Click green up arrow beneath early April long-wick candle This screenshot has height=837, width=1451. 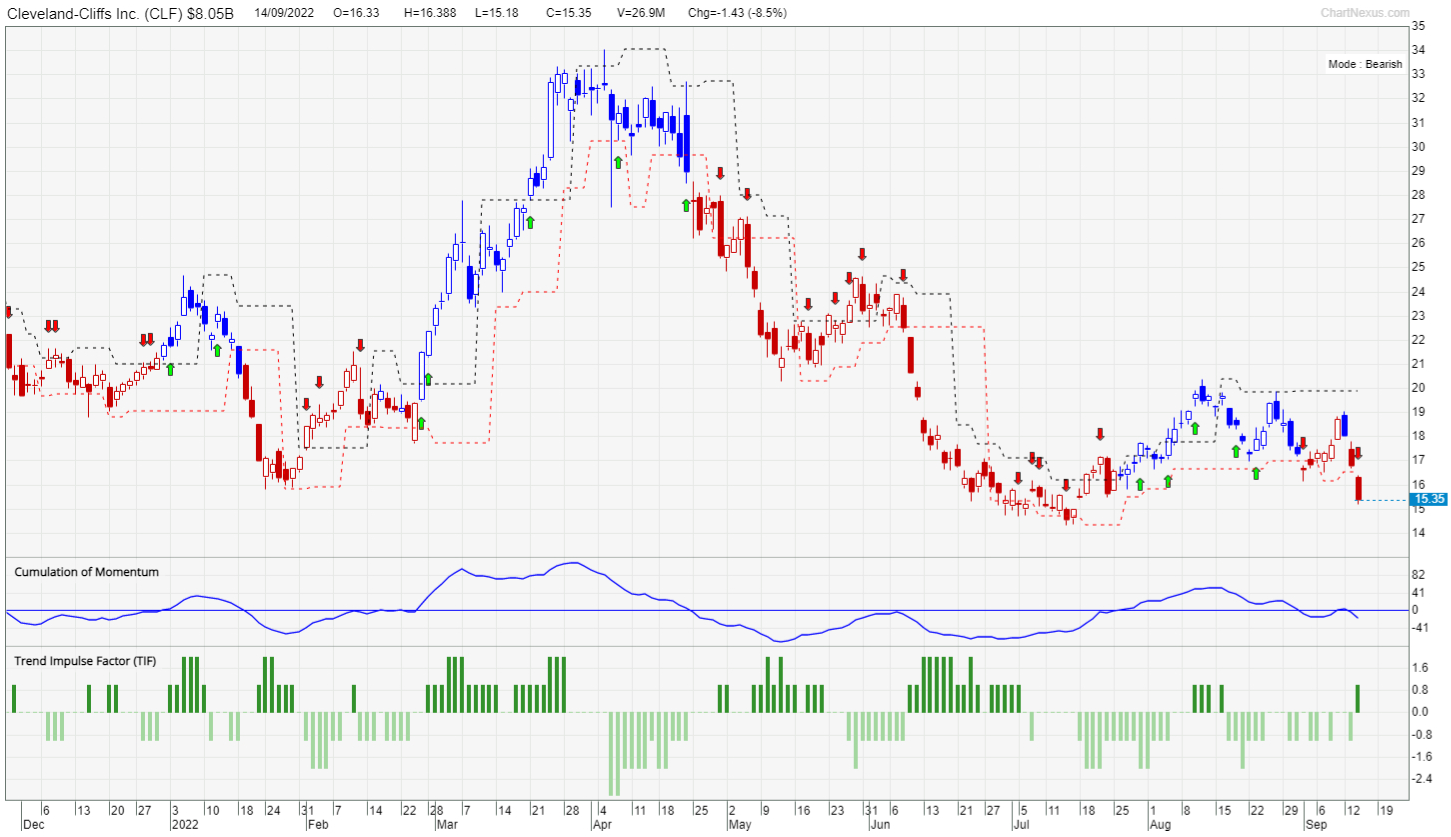pos(618,161)
